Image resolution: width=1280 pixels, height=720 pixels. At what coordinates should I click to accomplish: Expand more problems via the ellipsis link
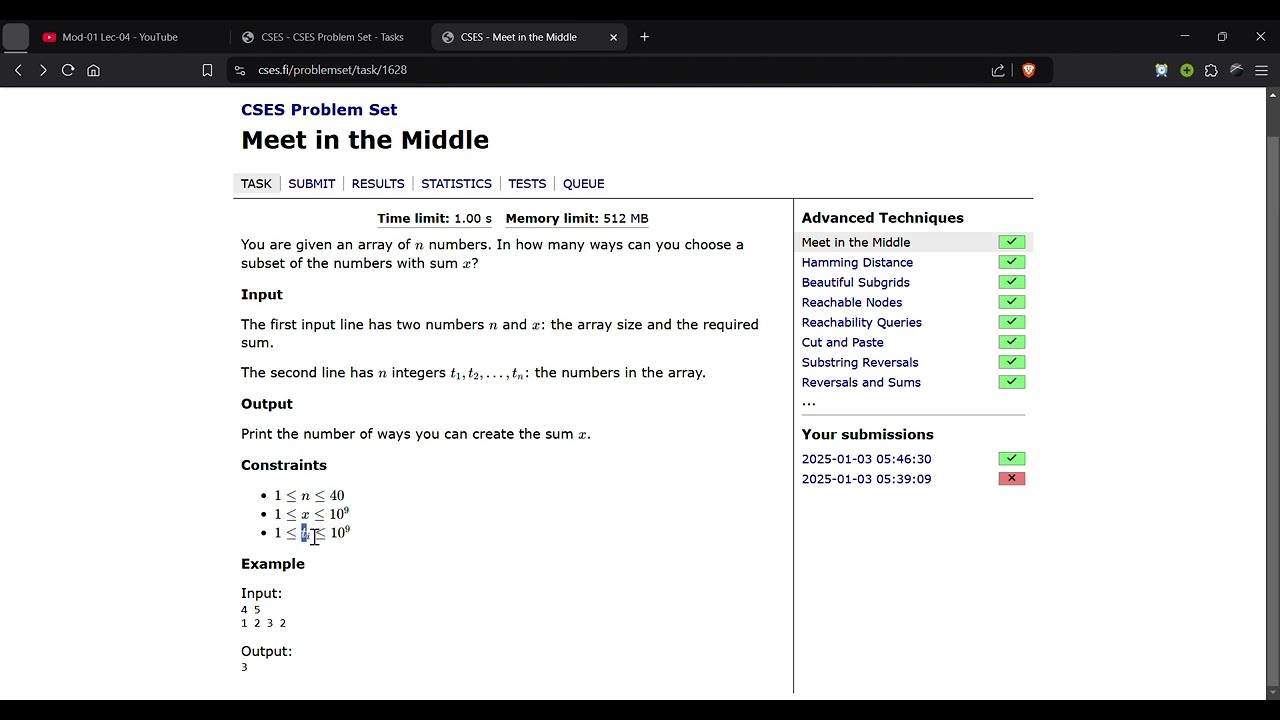[808, 402]
